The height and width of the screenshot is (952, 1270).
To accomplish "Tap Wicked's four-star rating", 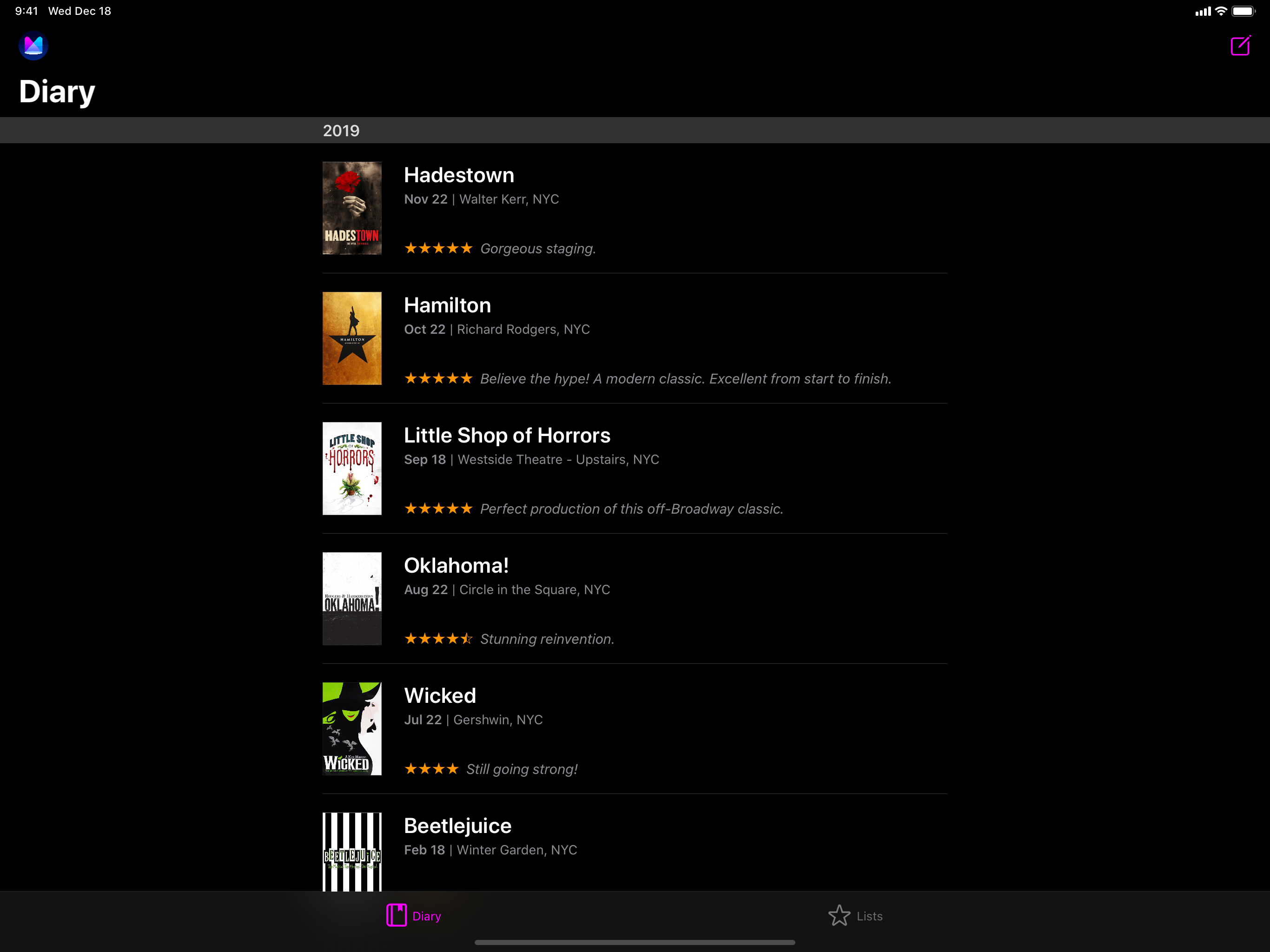I will pos(431,769).
